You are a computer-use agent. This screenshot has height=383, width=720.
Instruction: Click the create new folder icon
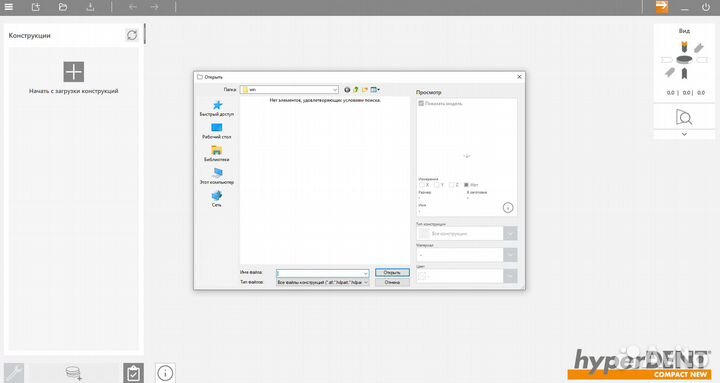(365, 90)
